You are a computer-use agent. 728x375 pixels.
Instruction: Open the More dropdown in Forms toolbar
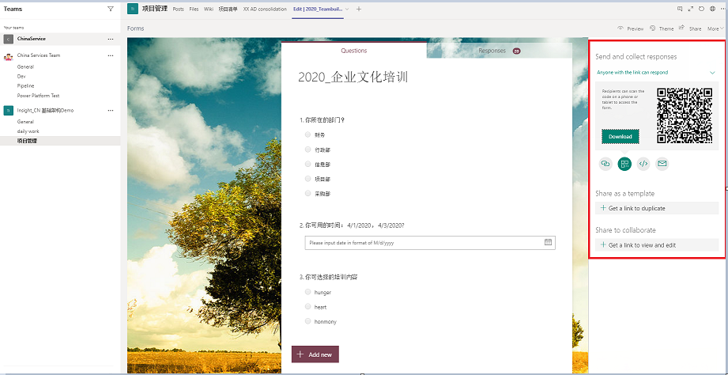[x=715, y=29]
